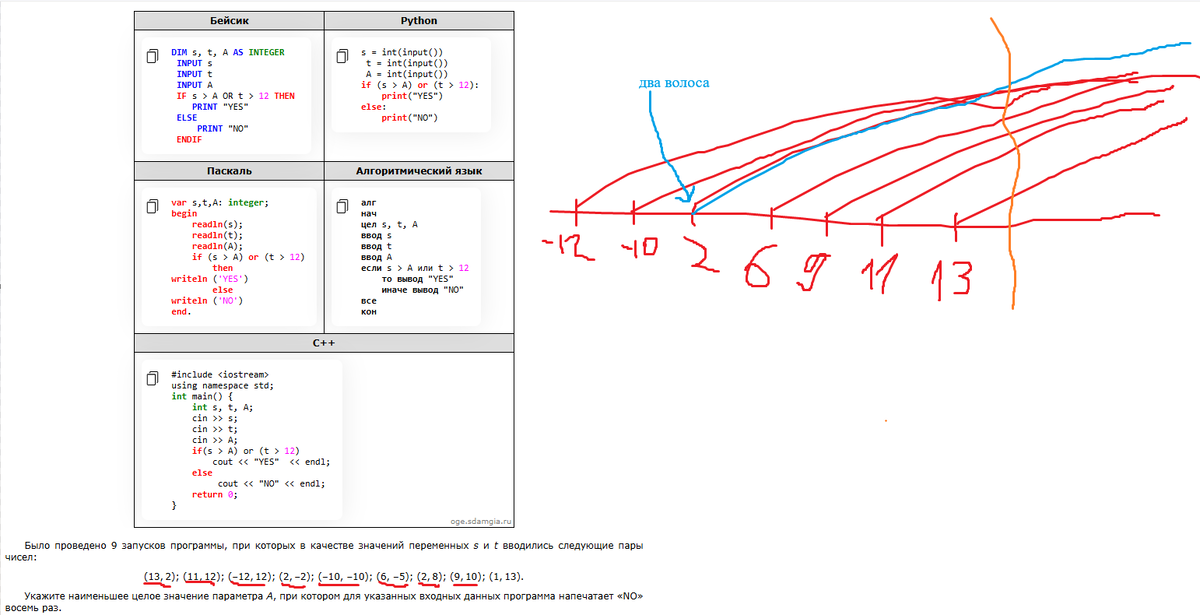
Task: Click the sentence starting Было проведено 9 запусков
Action: [x=323, y=553]
